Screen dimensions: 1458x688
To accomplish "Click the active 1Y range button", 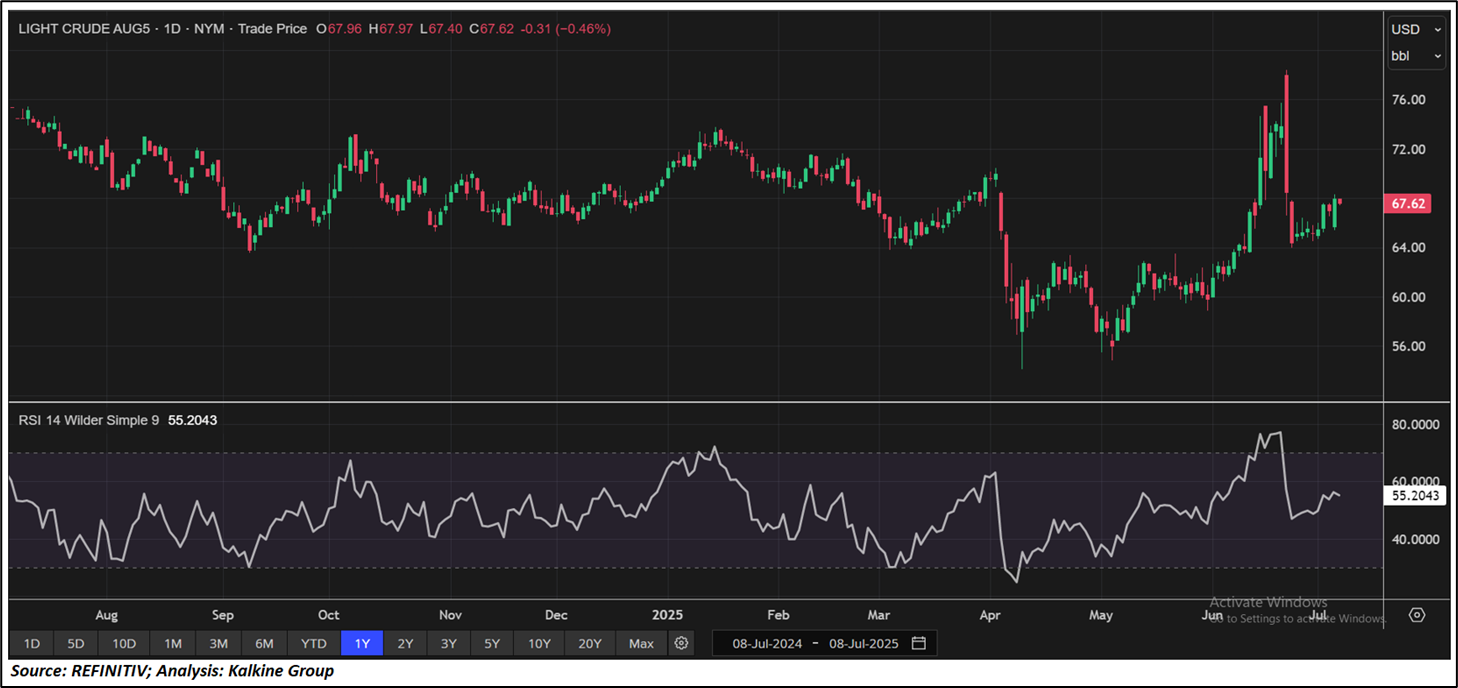I will coord(362,643).
